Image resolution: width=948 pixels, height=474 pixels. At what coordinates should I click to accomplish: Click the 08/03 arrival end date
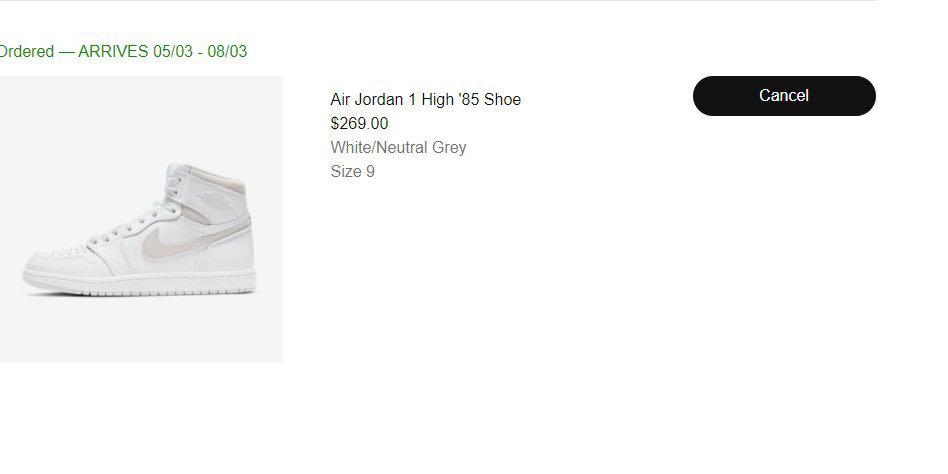[227, 51]
